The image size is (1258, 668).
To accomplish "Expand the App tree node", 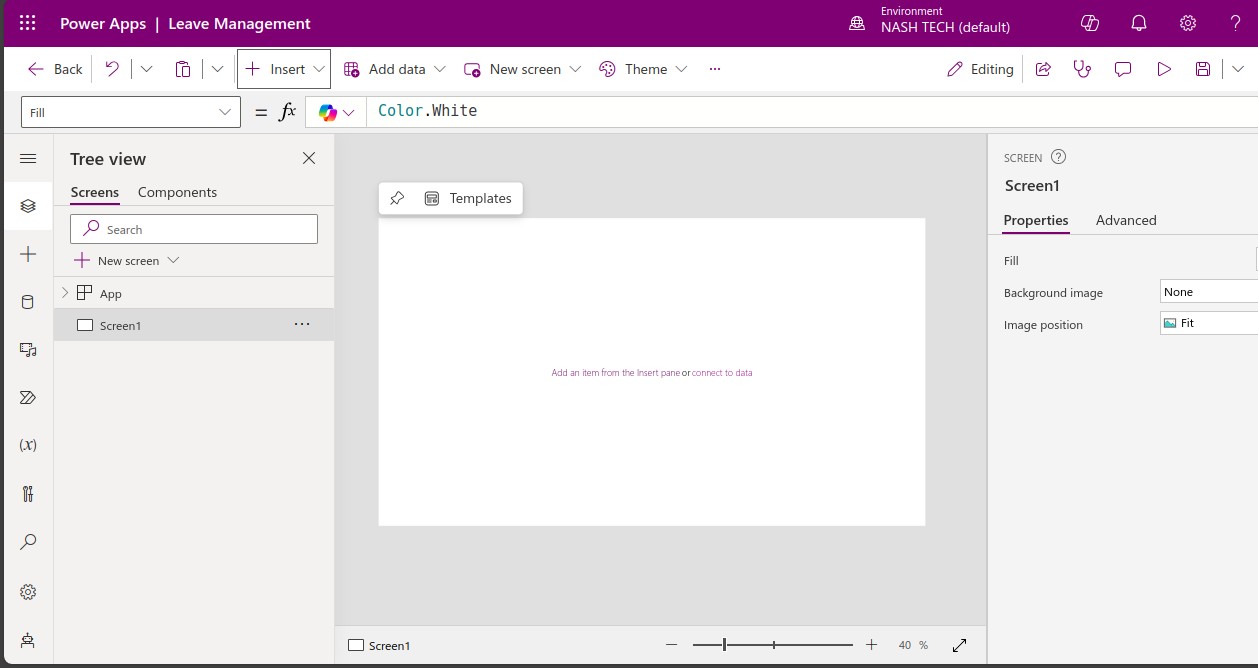I will 65,293.
